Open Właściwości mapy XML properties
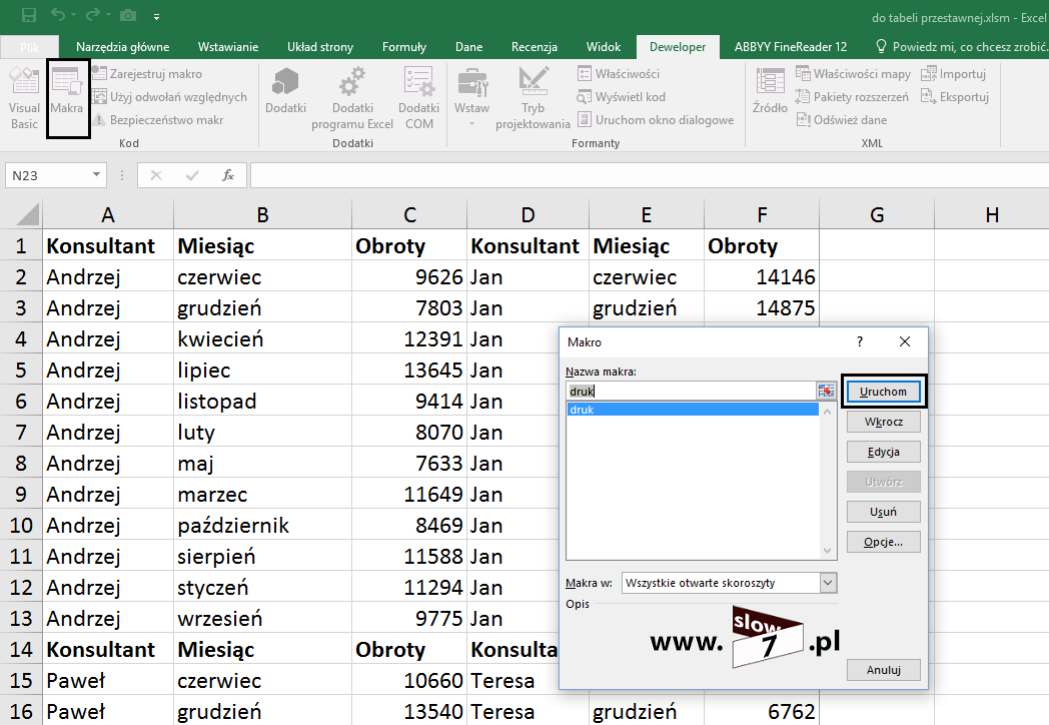This screenshot has width=1049, height=725. point(853,74)
